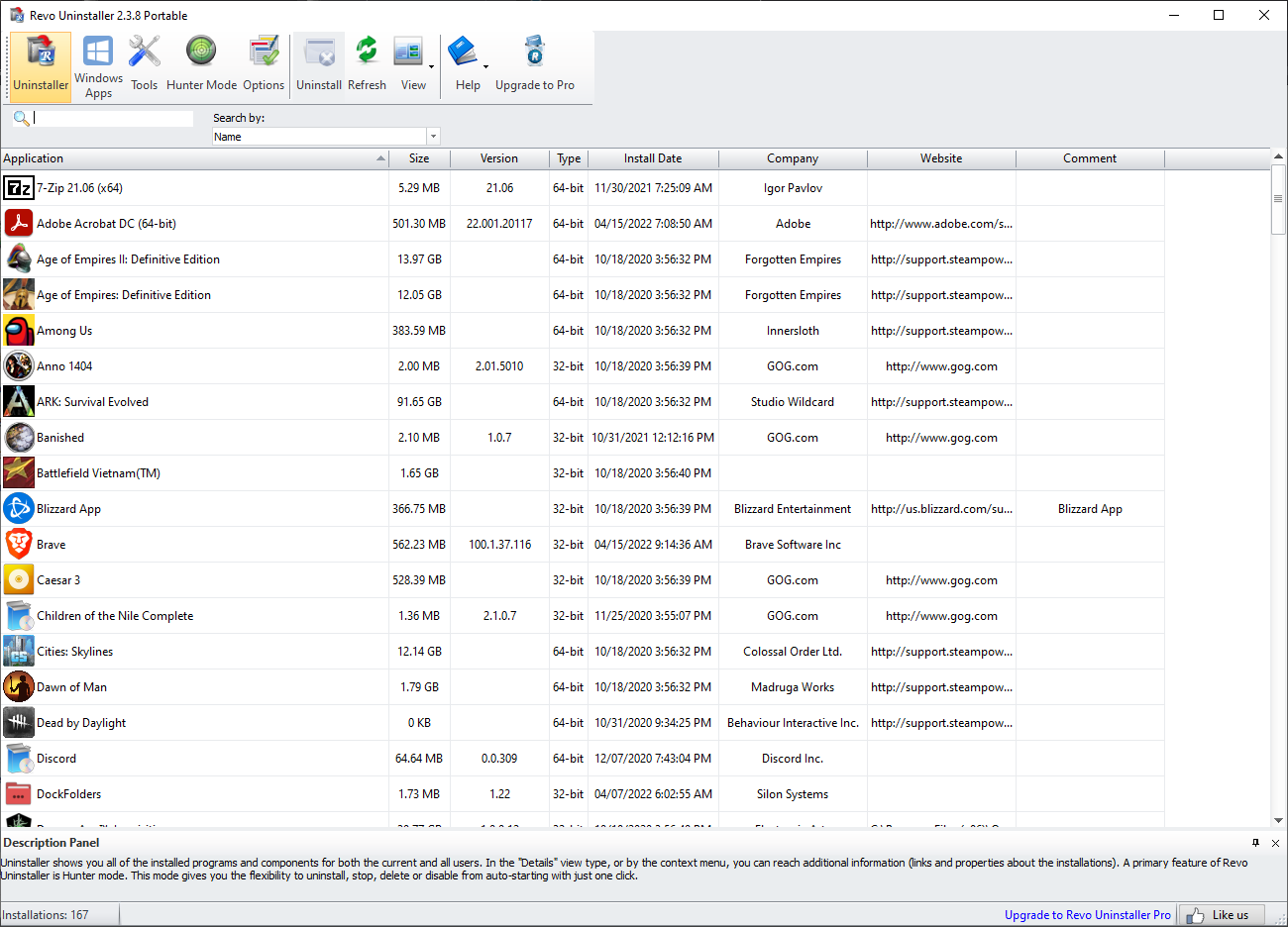Click Colossal Order Ltd. company cell
Image resolution: width=1288 pixels, height=927 pixels.
(793, 652)
